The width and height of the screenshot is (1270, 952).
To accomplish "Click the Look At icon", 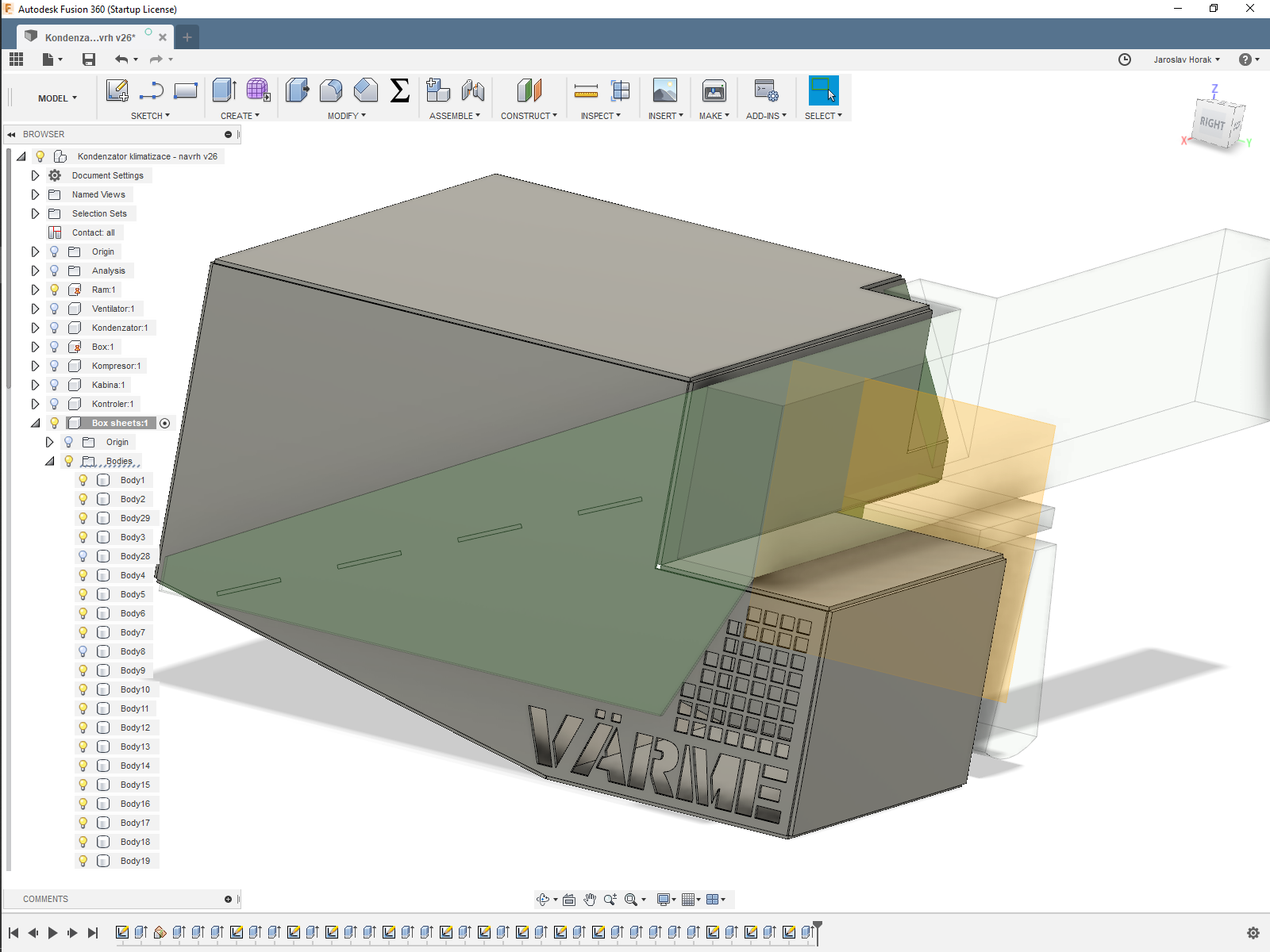I will click(569, 899).
